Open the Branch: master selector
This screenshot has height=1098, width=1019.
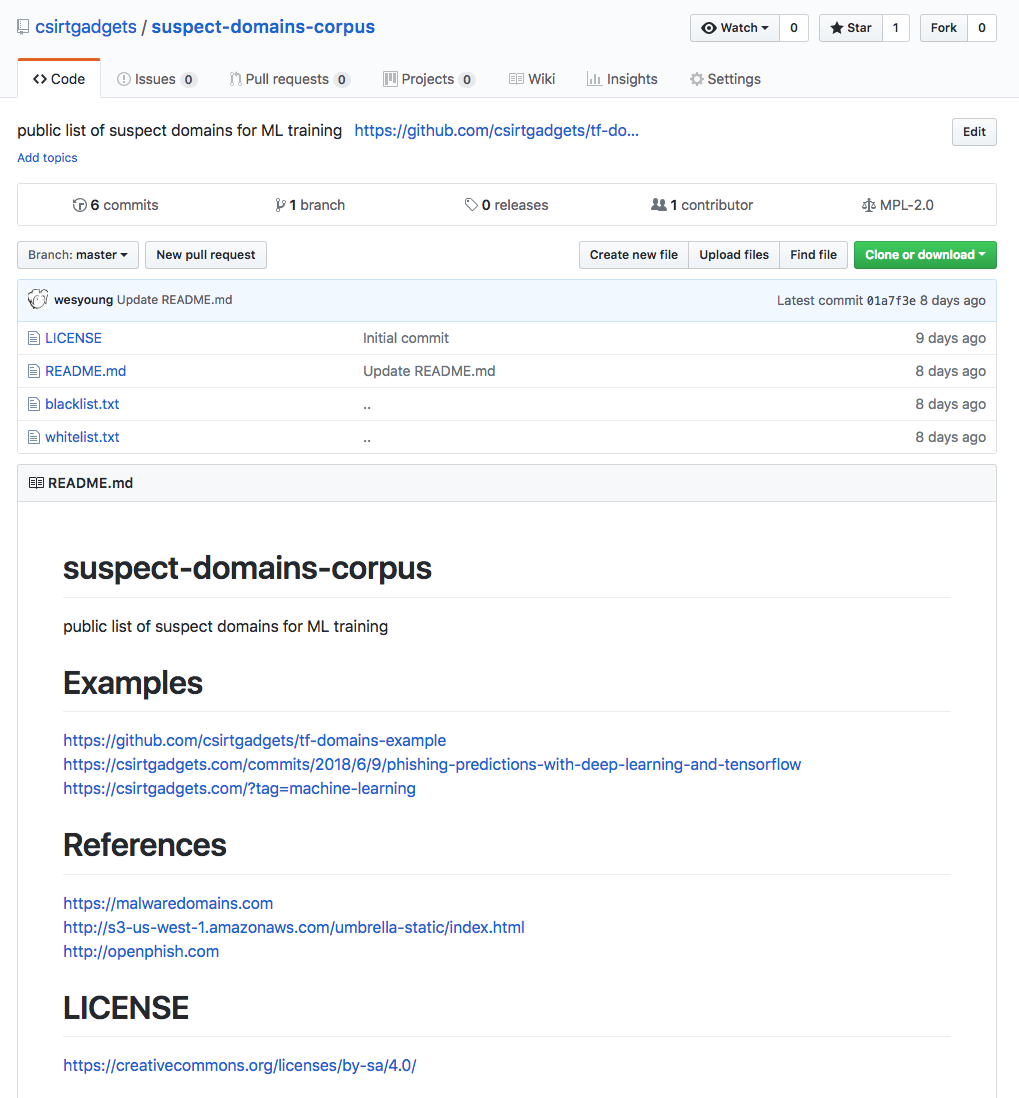coord(78,255)
